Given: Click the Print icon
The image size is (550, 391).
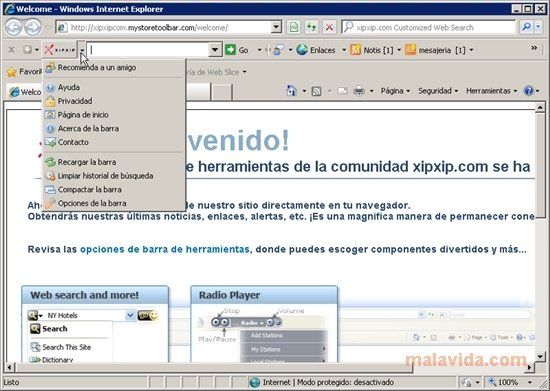Looking at the screenshot, I should tap(359, 91).
